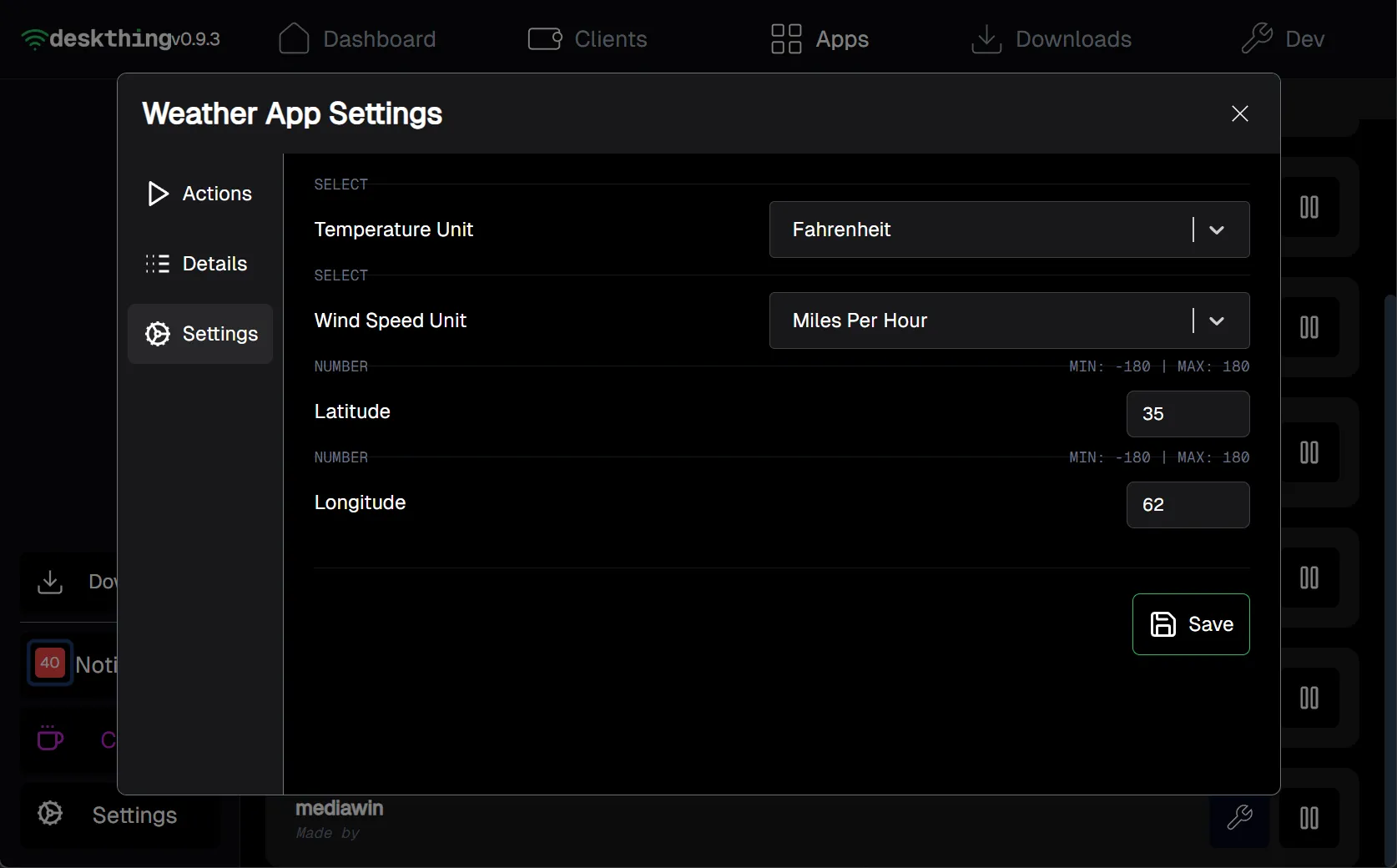Select Actions in the settings sidebar
This screenshot has width=1397, height=868.
(200, 194)
